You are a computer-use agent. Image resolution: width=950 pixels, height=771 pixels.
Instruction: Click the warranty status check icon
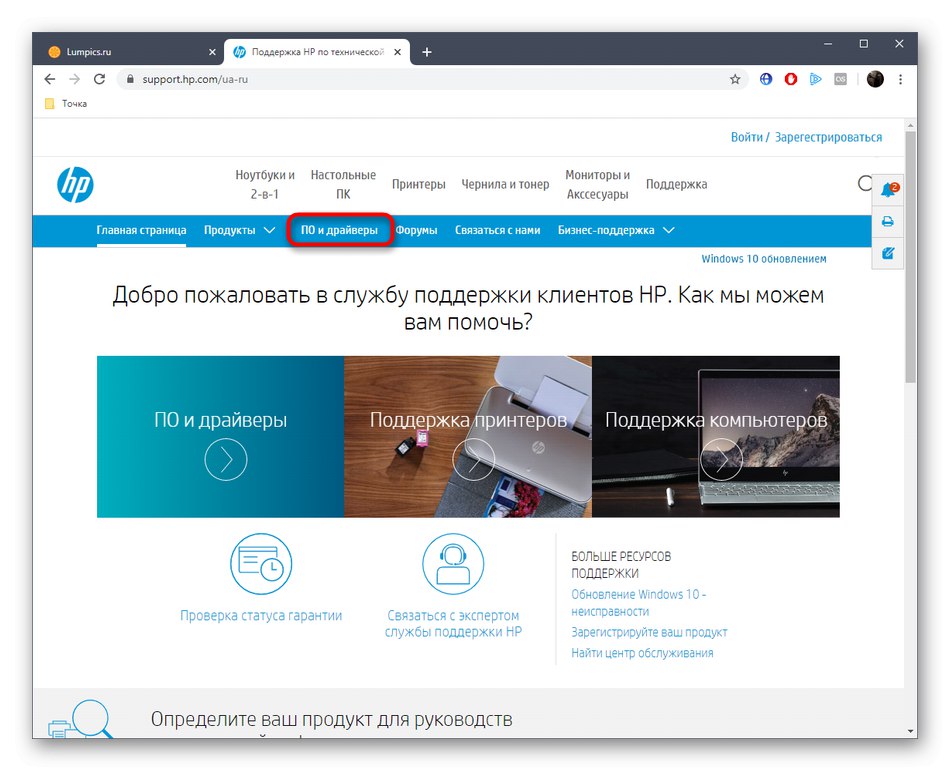[x=261, y=564]
